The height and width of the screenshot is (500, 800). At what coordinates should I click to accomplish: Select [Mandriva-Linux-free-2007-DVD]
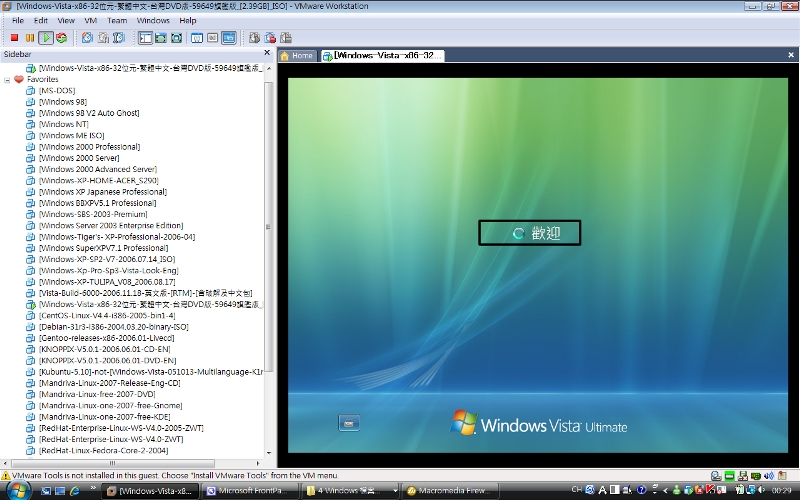97,394
